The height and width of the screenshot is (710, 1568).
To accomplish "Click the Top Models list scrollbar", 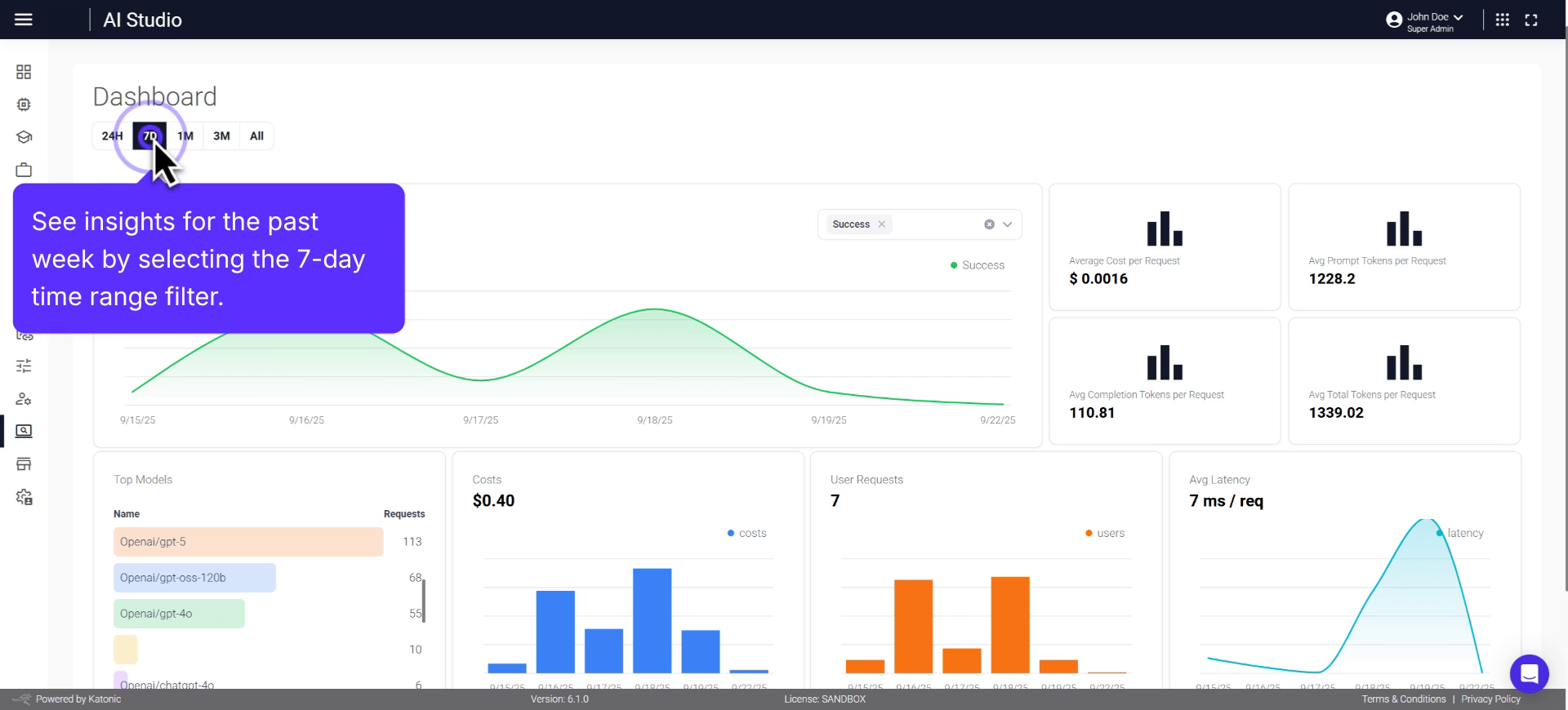I will click(423, 601).
